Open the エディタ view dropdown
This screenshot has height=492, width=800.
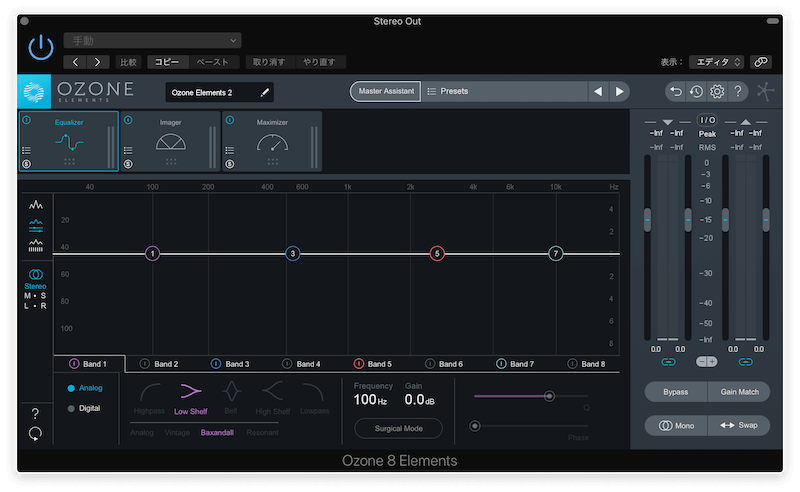pyautogui.click(x=716, y=62)
